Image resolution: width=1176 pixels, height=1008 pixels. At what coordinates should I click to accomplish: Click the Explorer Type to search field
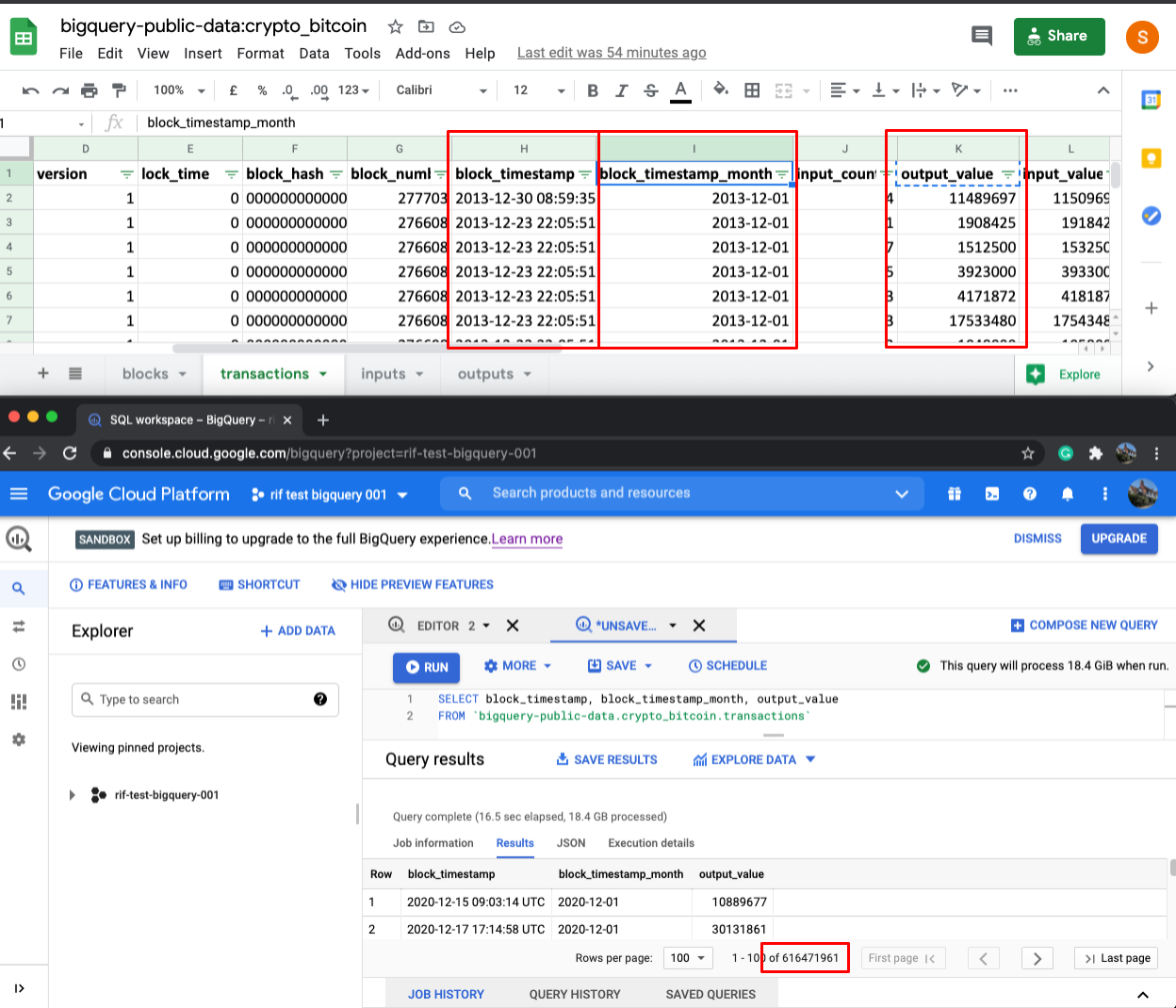click(205, 699)
